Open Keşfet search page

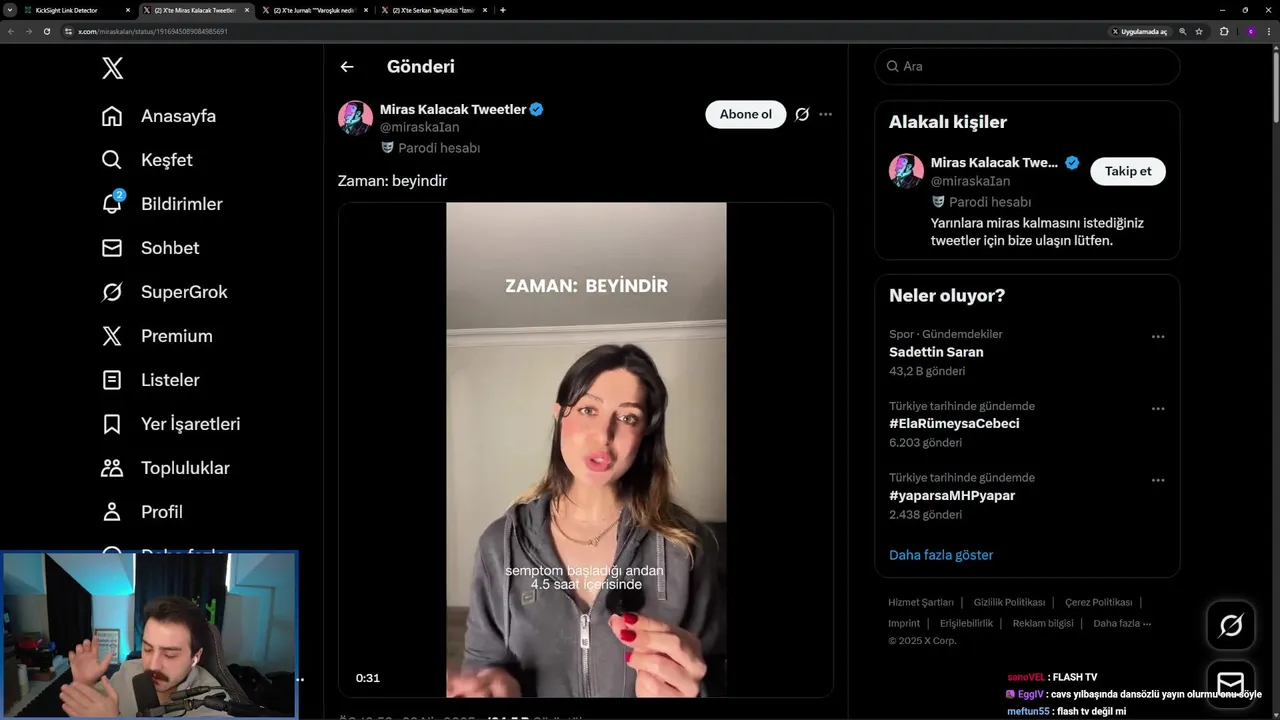(x=147, y=160)
